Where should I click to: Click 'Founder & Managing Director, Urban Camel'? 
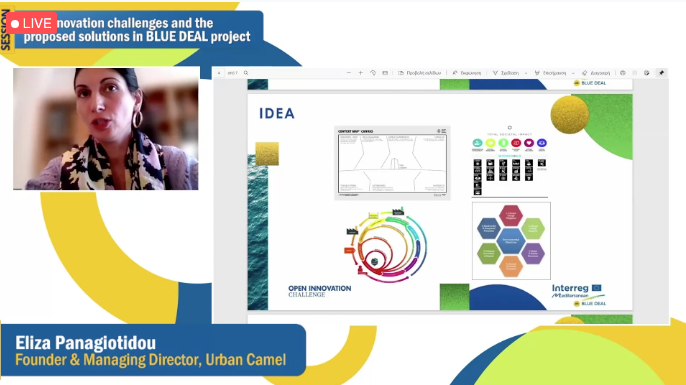point(150,360)
